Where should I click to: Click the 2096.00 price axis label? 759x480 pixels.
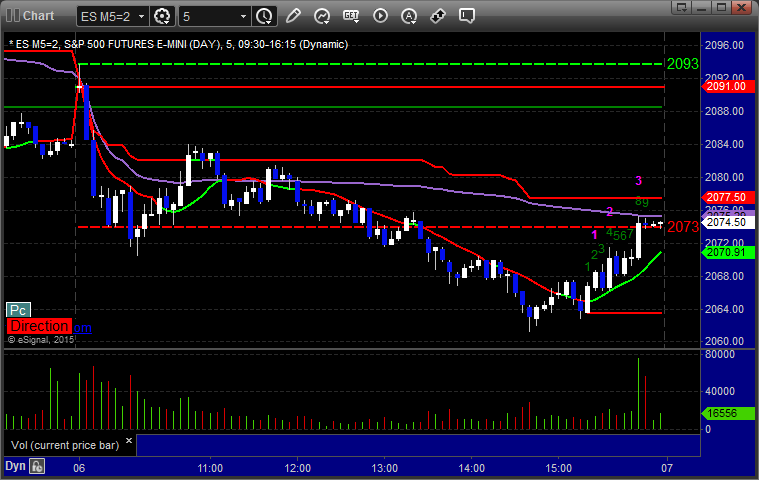(x=725, y=45)
